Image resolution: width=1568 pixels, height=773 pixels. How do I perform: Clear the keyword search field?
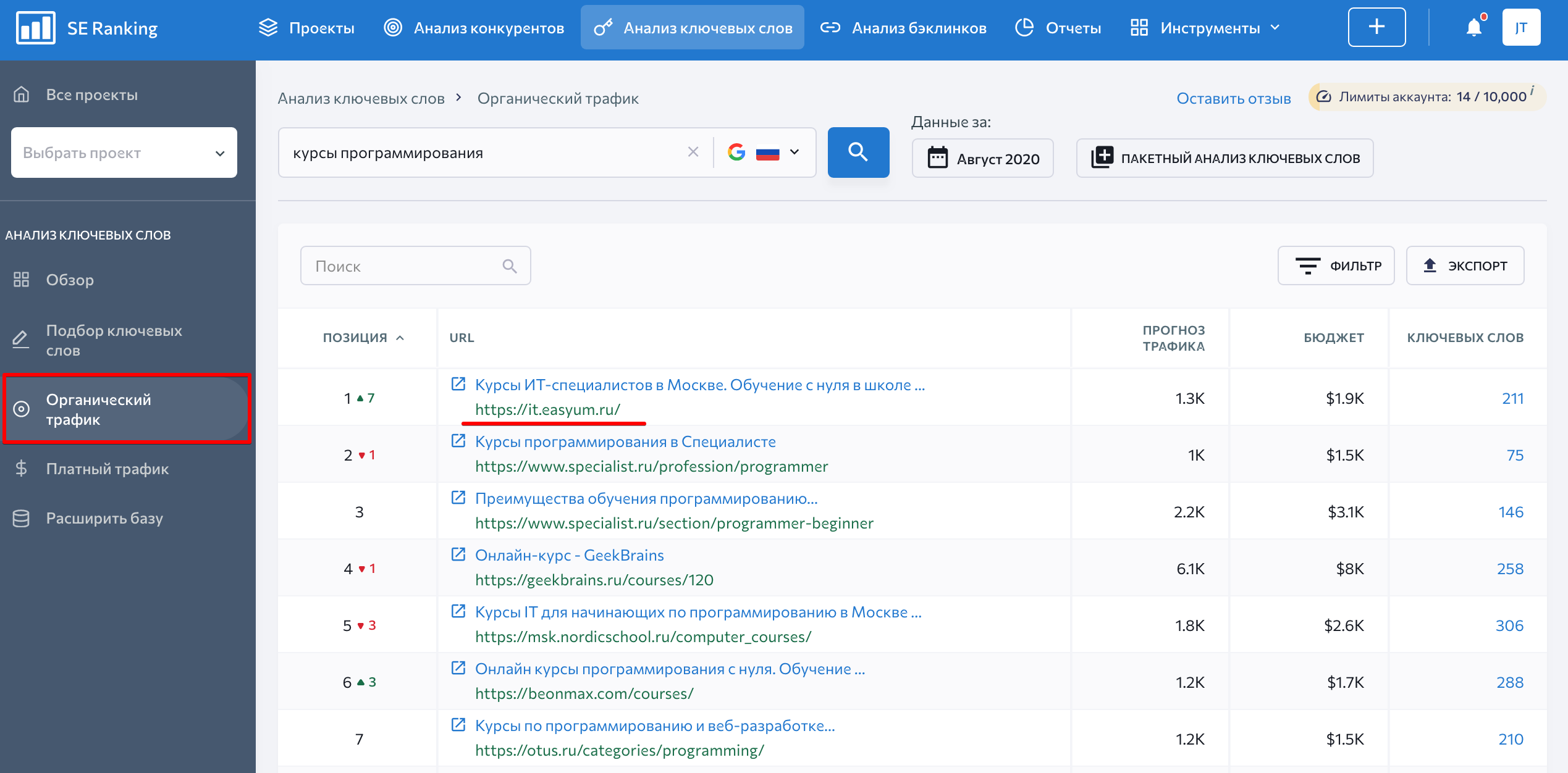pos(693,152)
